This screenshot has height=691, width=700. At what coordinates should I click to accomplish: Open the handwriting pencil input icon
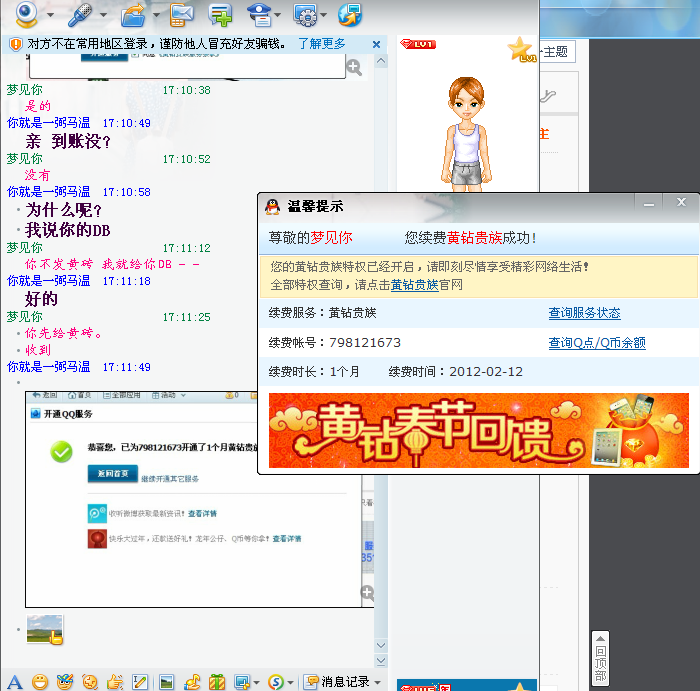(140, 682)
